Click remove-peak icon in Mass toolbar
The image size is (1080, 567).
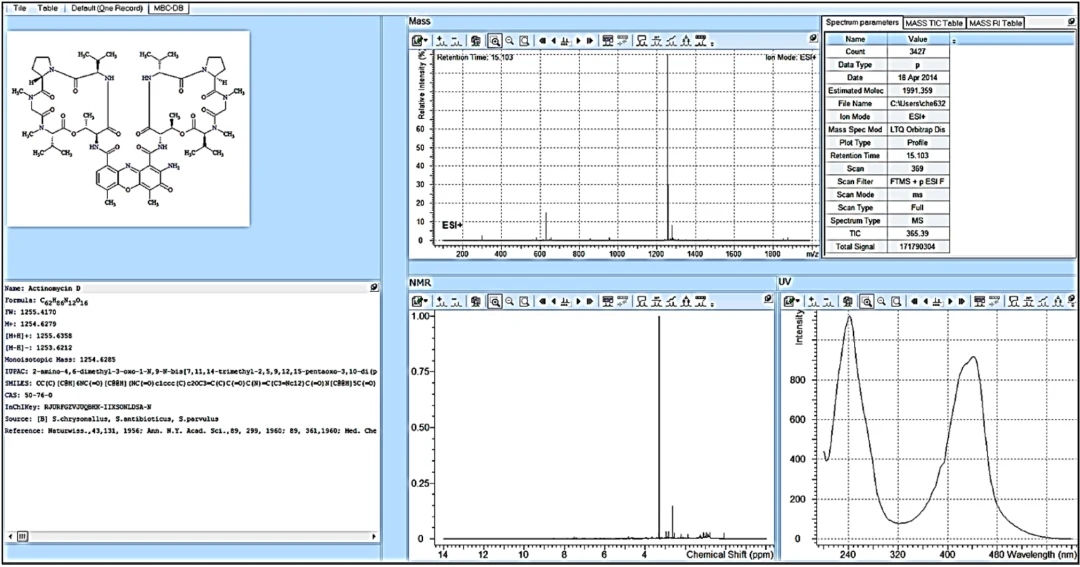pyautogui.click(x=456, y=41)
